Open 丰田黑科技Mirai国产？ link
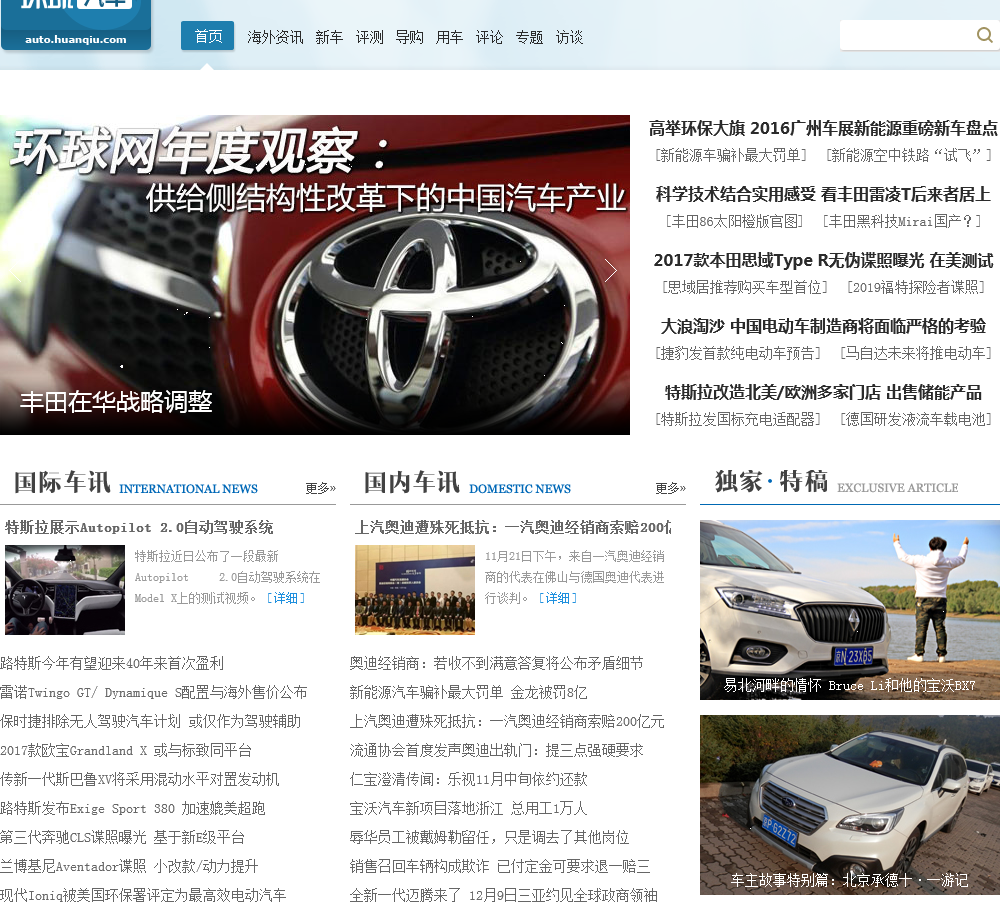1000x909 pixels. [902, 221]
